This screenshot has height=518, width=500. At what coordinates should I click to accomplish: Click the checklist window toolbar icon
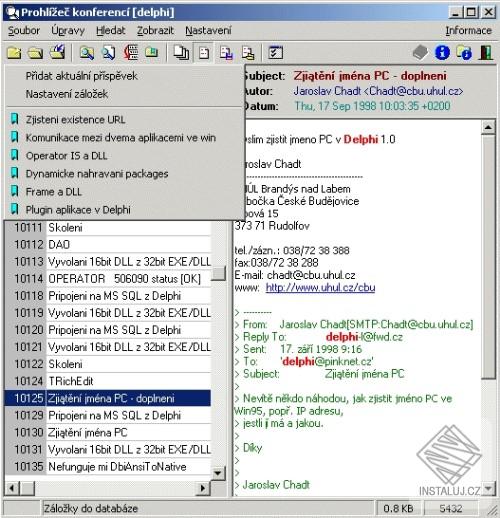276,53
